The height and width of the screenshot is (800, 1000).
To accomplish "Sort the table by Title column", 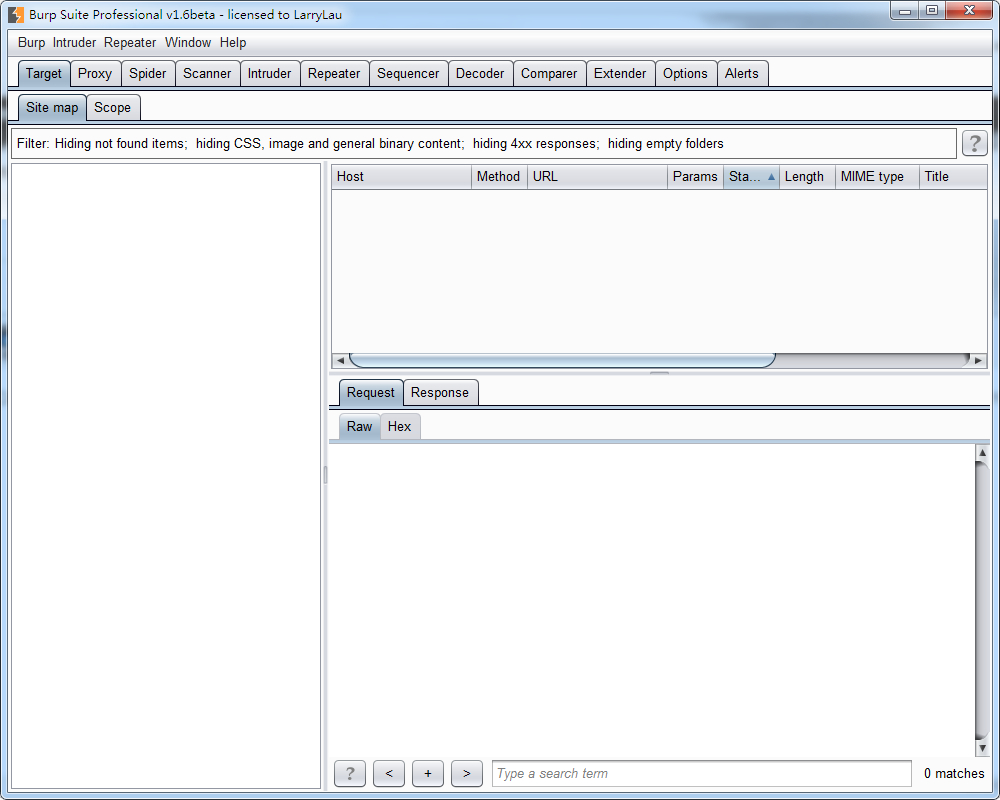I will 953,177.
